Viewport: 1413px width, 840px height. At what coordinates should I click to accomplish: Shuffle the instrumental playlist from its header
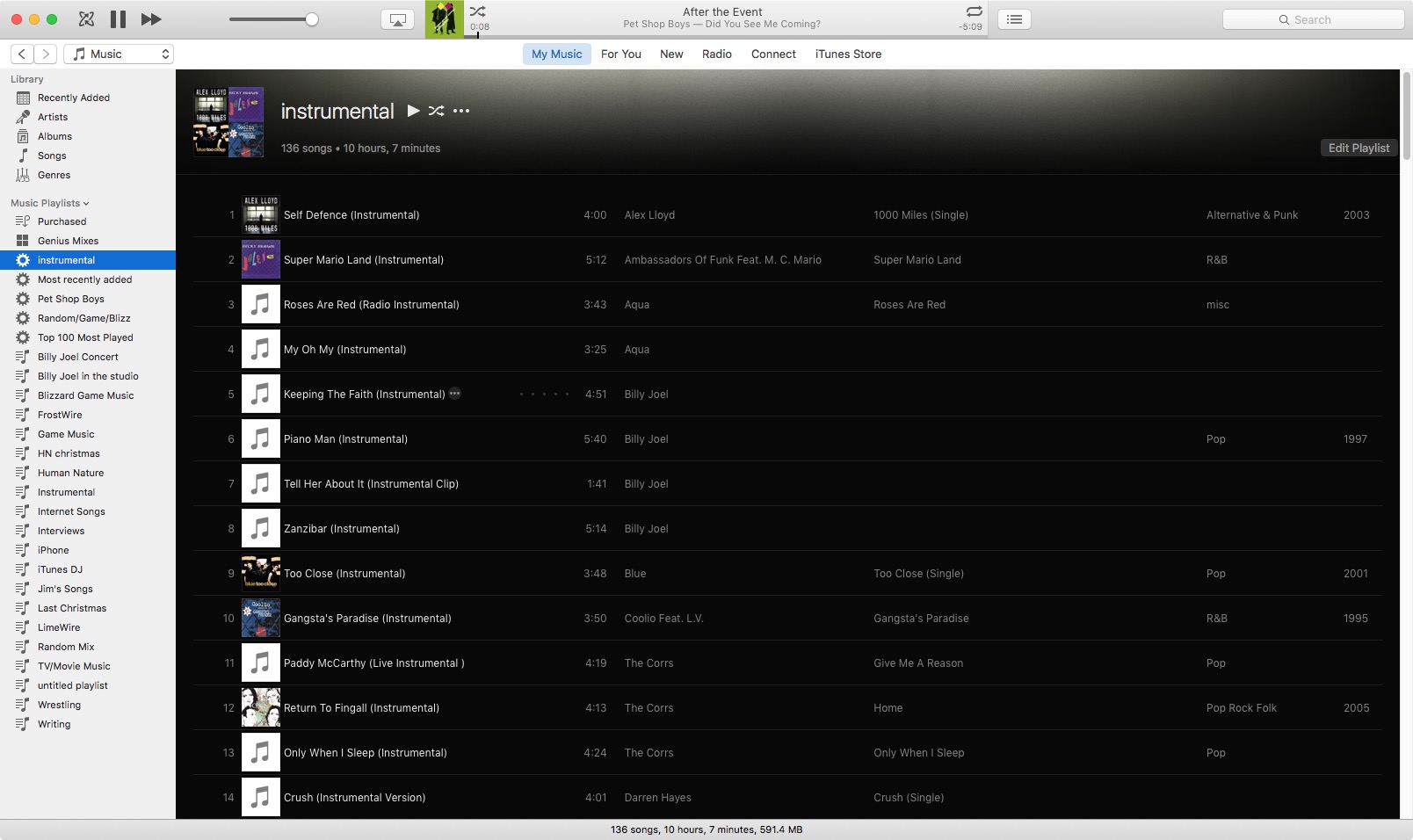tap(436, 111)
